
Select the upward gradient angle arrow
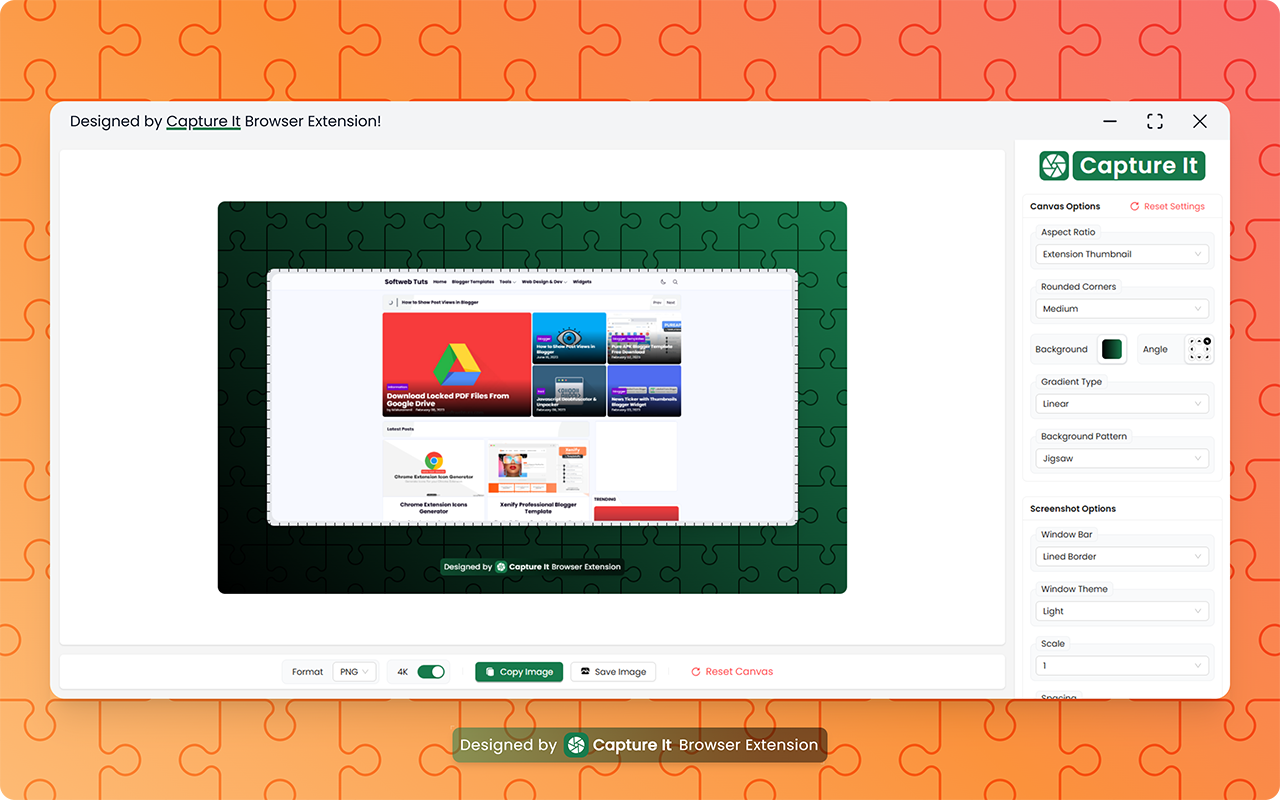1199,341
